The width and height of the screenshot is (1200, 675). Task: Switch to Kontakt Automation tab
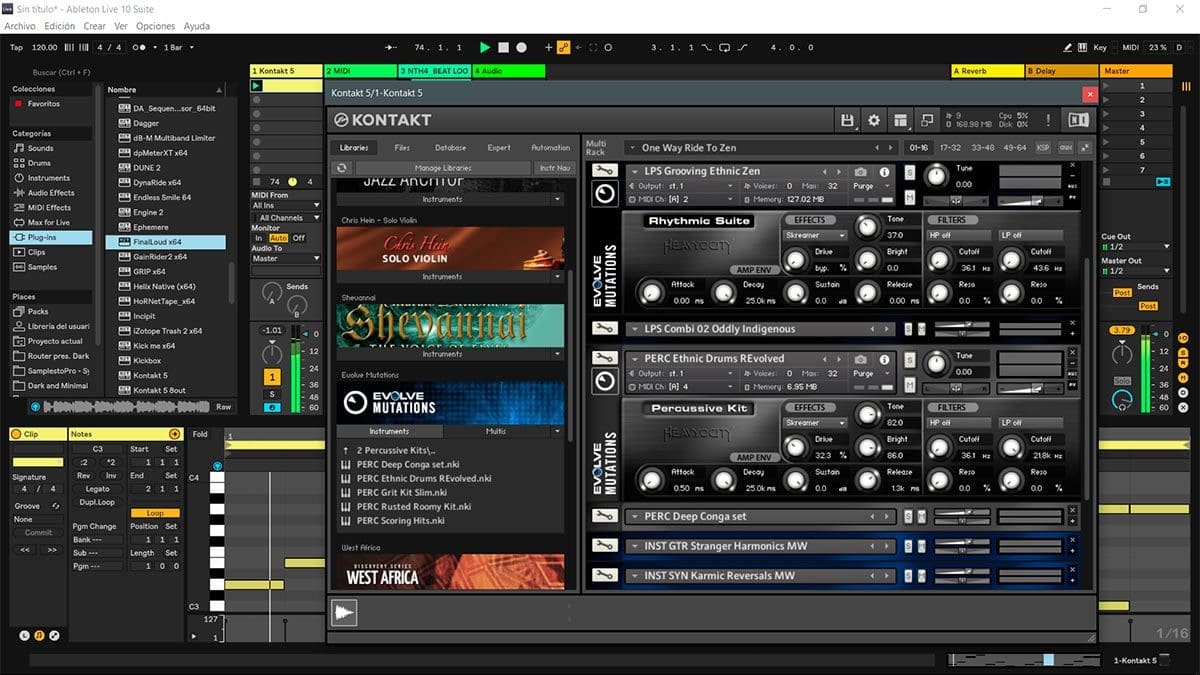pyautogui.click(x=550, y=148)
